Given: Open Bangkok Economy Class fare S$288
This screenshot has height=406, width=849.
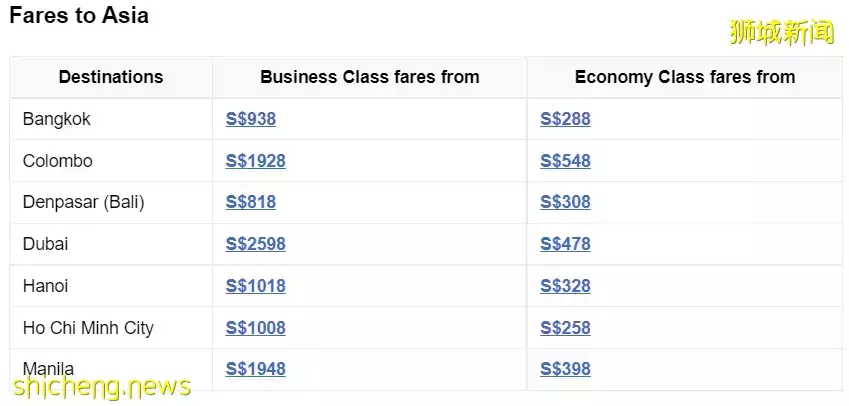Looking at the screenshot, I should [x=565, y=119].
